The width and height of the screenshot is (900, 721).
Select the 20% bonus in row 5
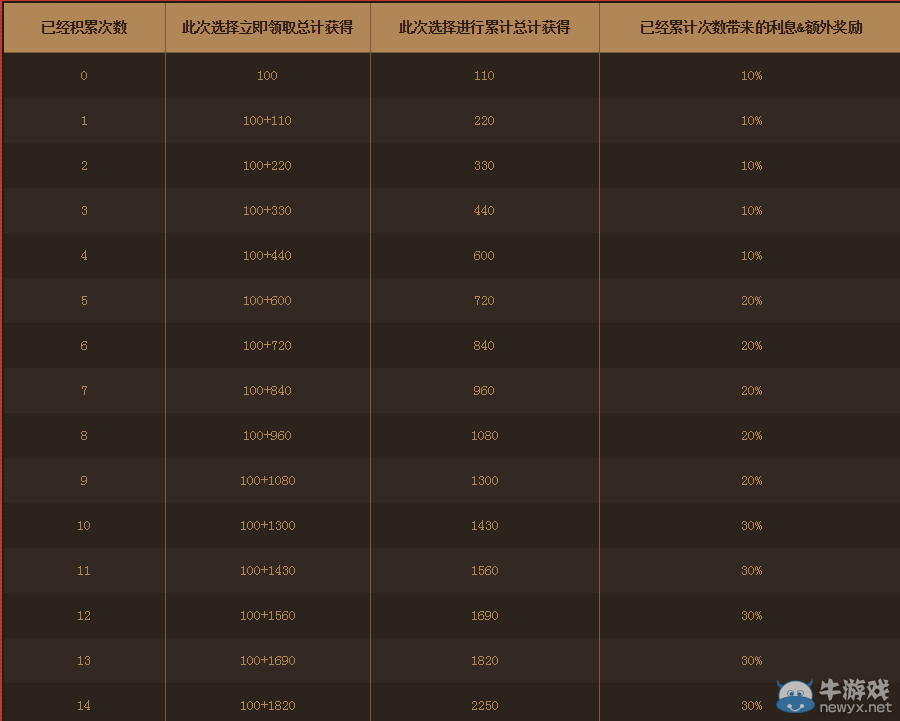tap(751, 301)
